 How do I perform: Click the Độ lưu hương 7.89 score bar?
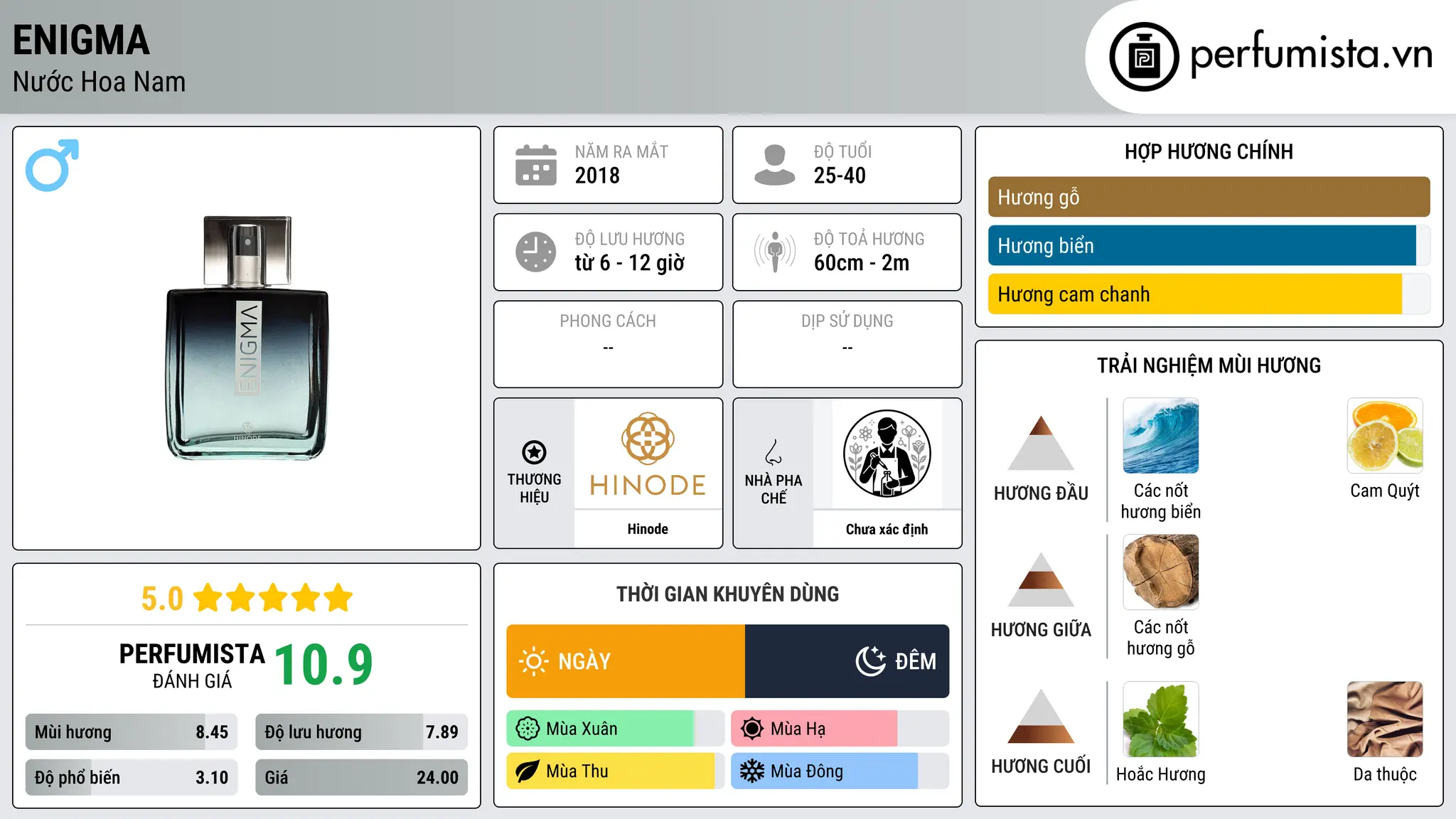361,732
